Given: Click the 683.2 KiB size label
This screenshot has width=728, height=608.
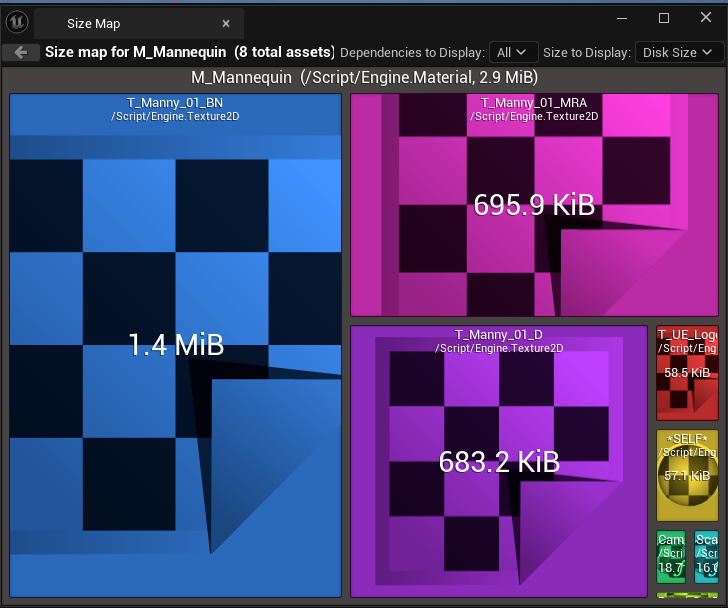Looking at the screenshot, I should [498, 461].
